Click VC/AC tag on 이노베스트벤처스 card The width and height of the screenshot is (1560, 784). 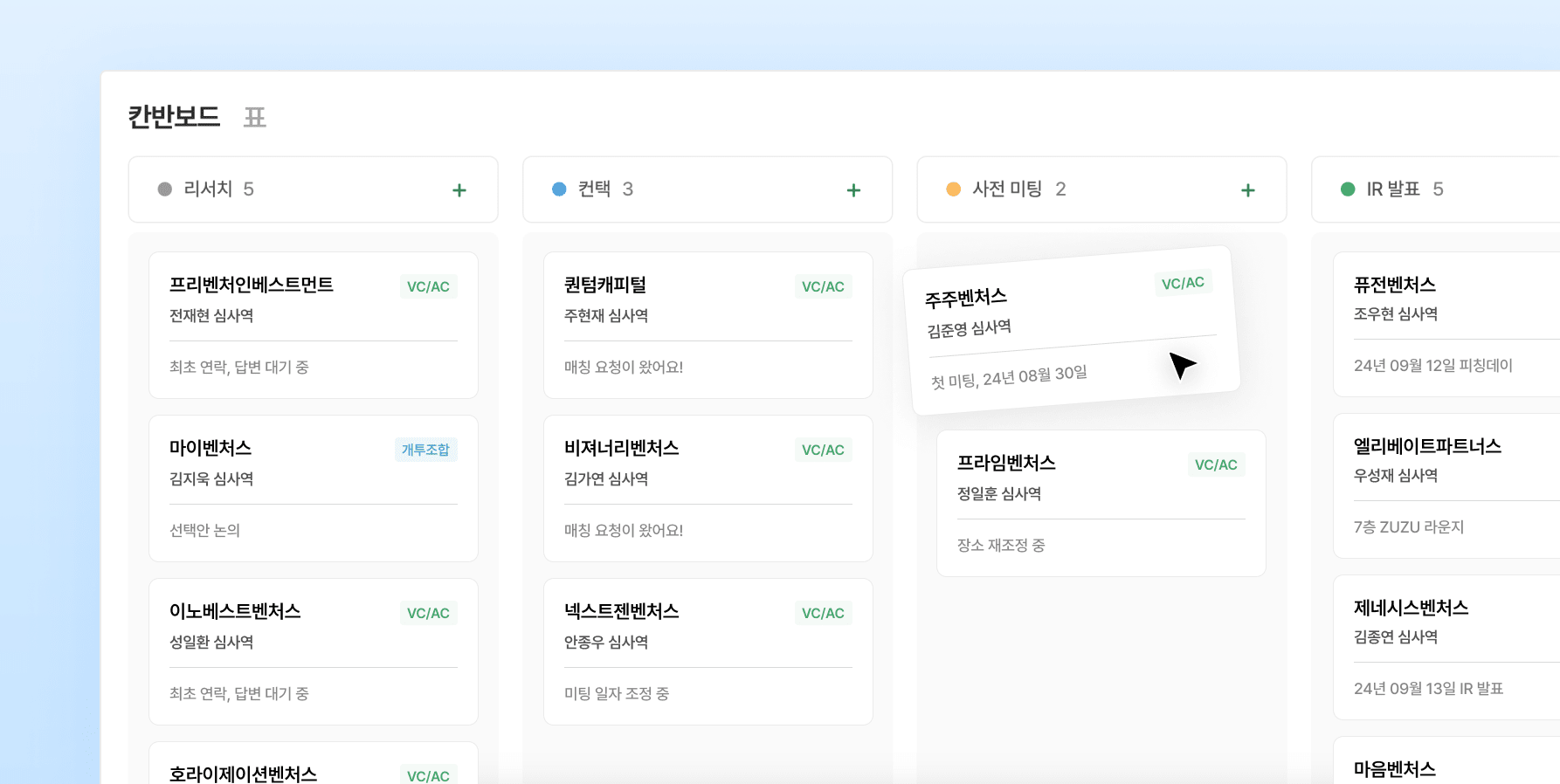tap(428, 613)
